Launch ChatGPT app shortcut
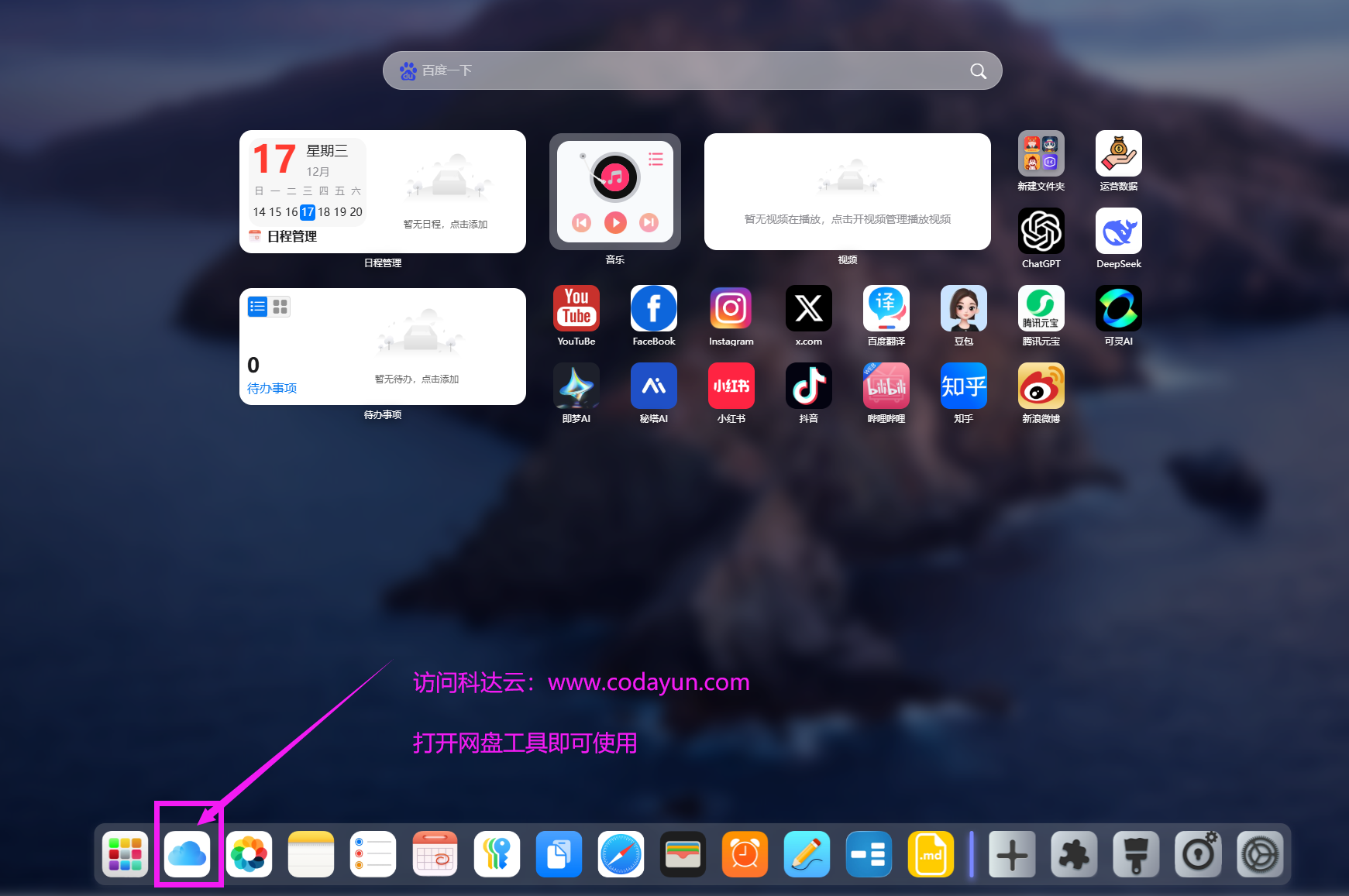The height and width of the screenshot is (896, 1349). (x=1041, y=231)
